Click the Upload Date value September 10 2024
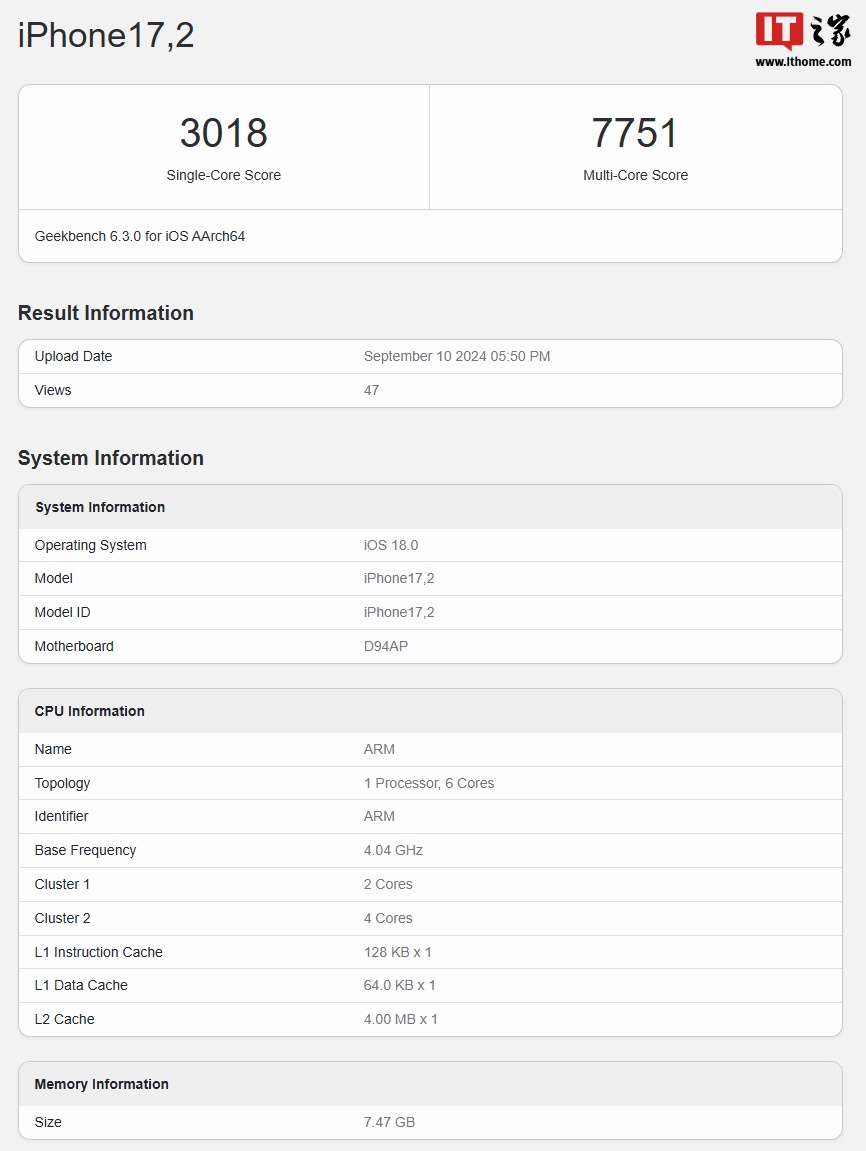 [x=457, y=356]
